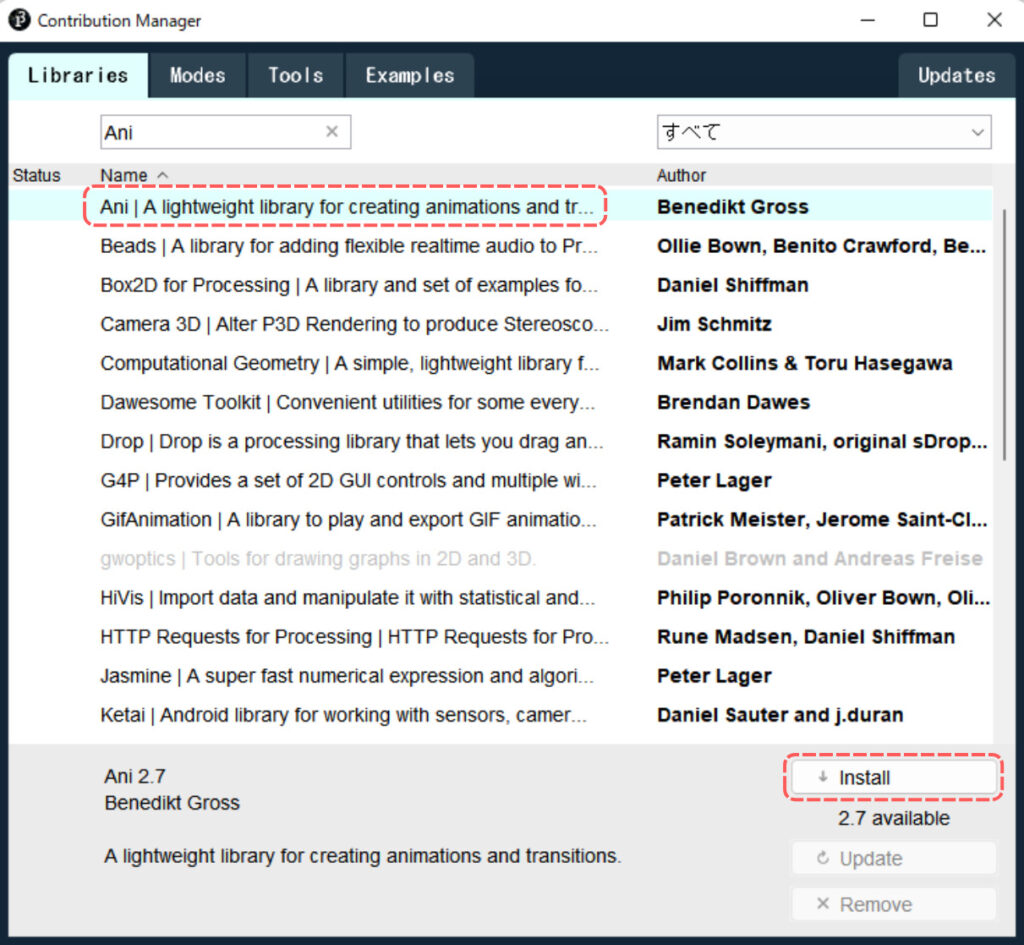Select the Ketai Android library row
The image size is (1024, 945).
click(x=501, y=715)
